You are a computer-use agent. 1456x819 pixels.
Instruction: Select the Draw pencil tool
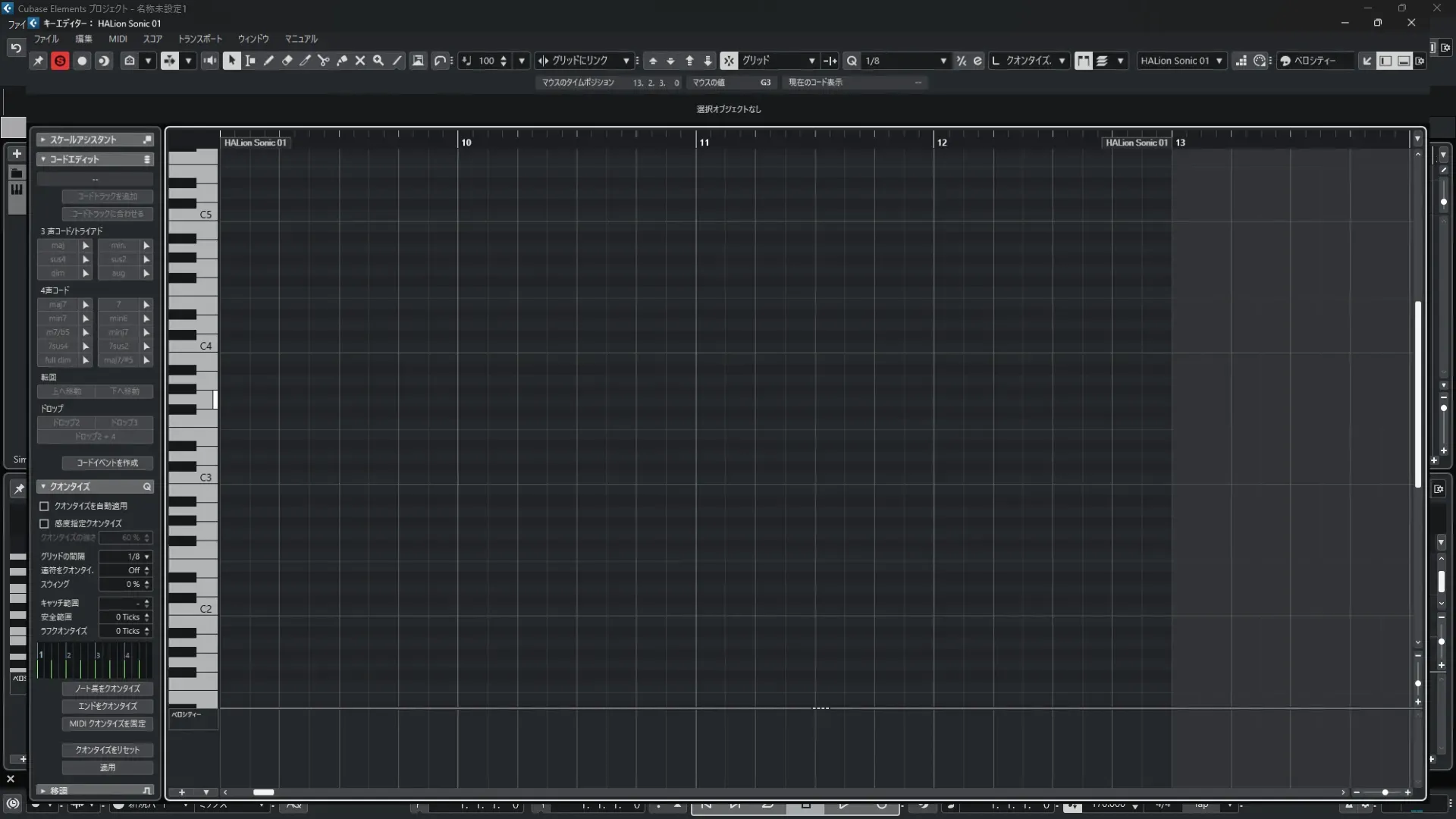click(x=268, y=61)
